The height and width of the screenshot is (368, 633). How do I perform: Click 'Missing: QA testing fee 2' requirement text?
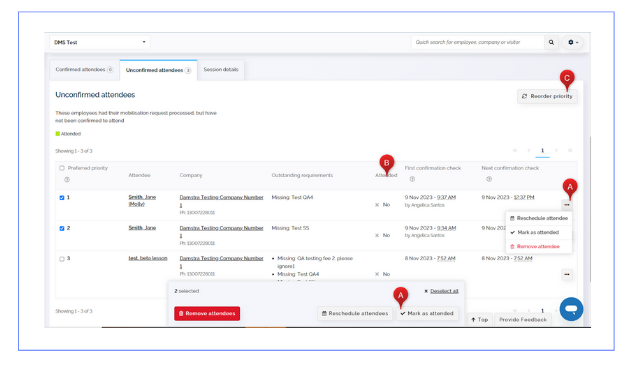point(315,262)
